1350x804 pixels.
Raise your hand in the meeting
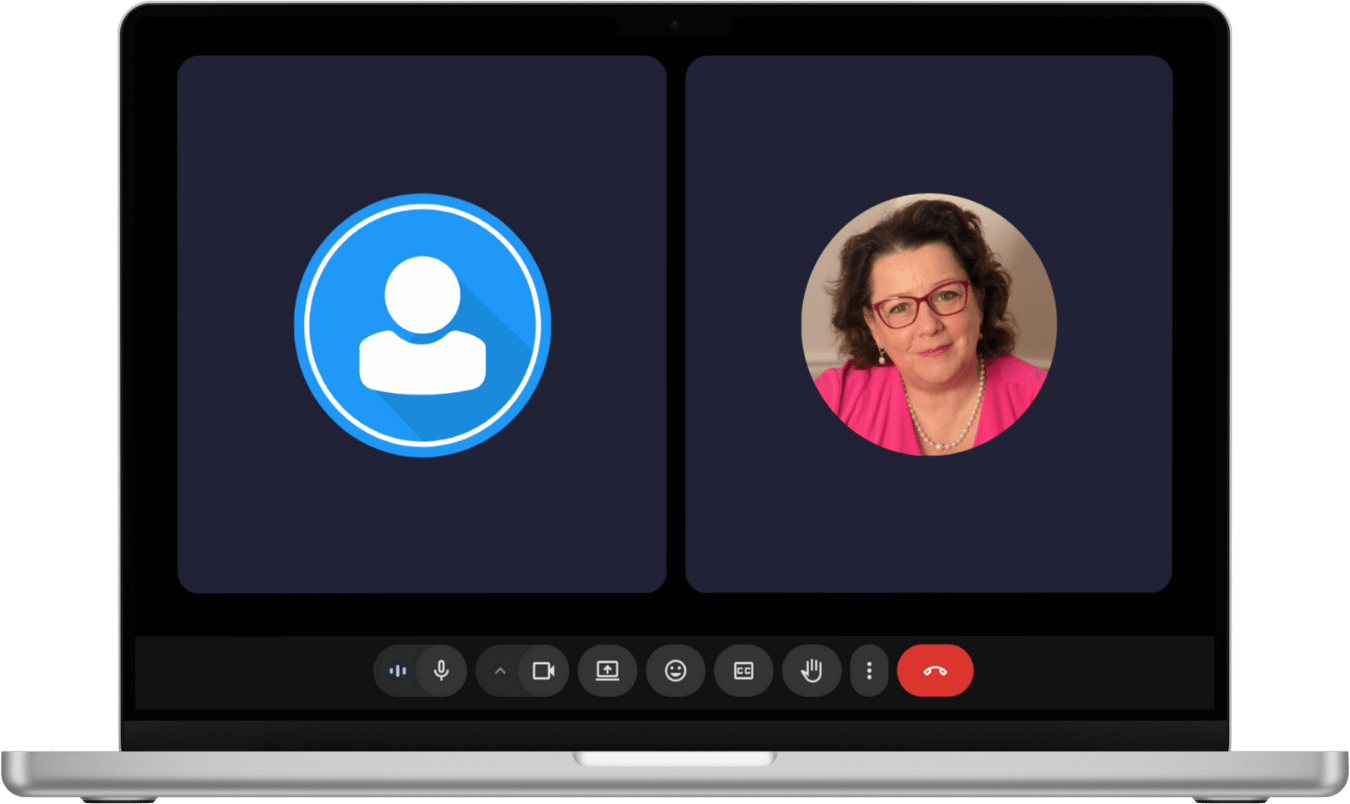click(x=811, y=671)
